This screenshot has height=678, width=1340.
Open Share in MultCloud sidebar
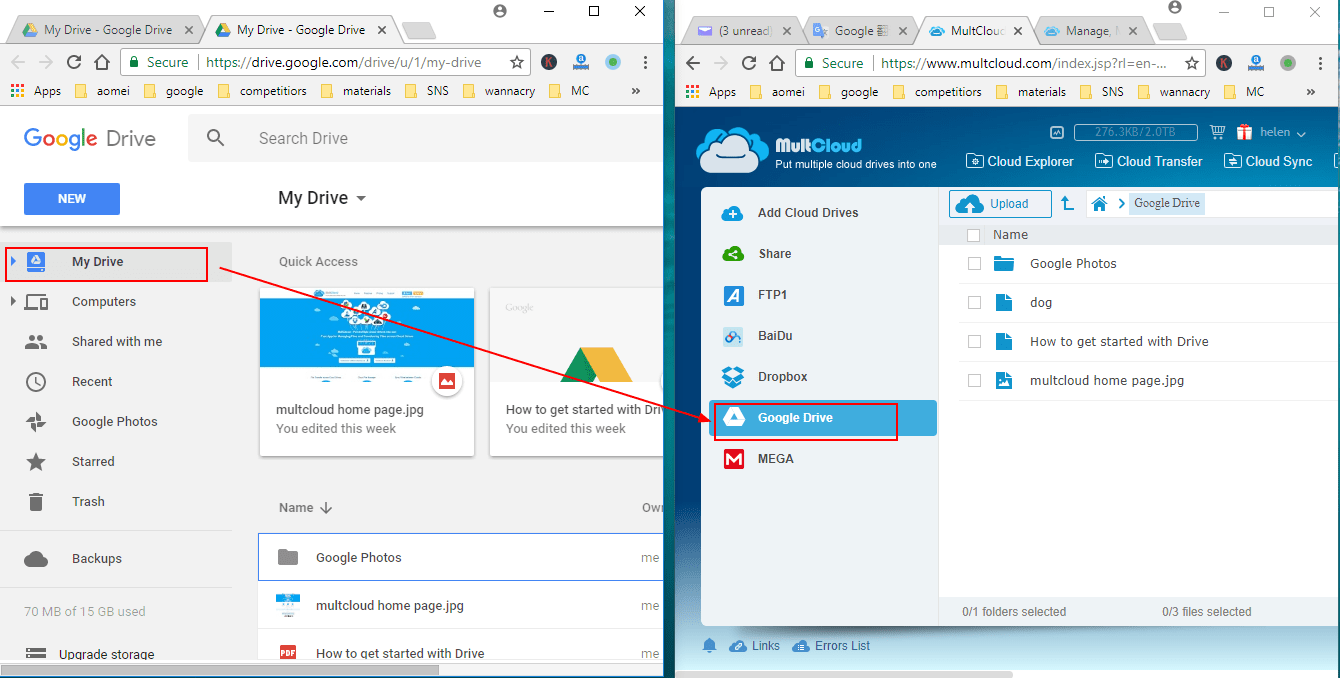pyautogui.click(x=774, y=254)
